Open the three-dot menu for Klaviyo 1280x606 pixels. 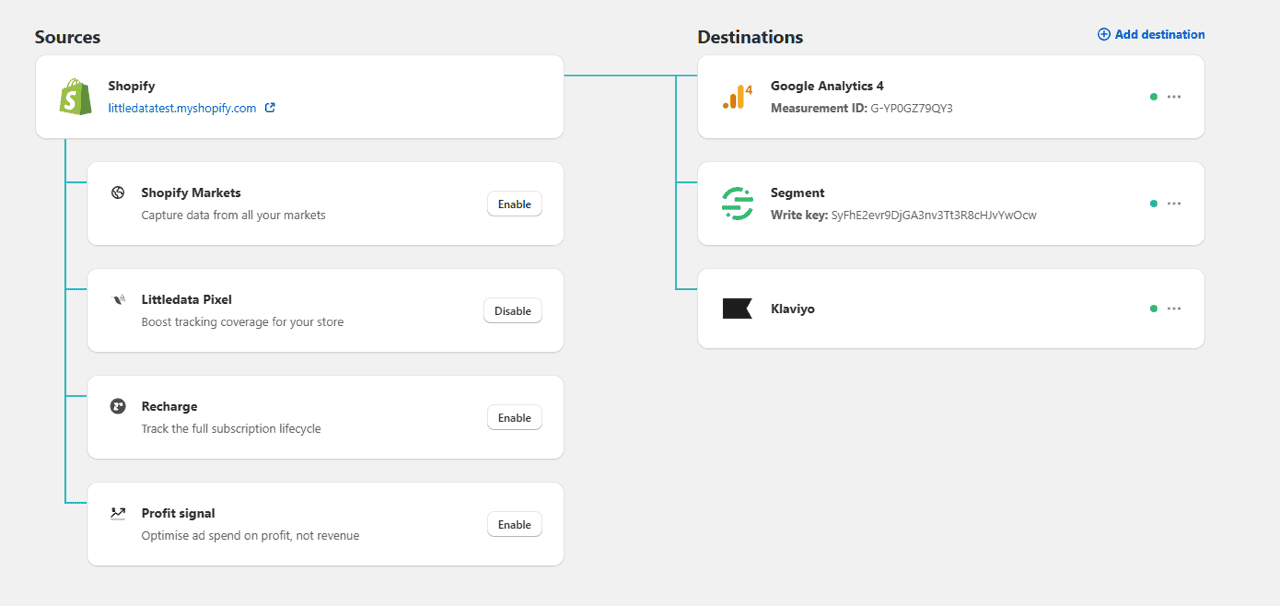coord(1174,309)
